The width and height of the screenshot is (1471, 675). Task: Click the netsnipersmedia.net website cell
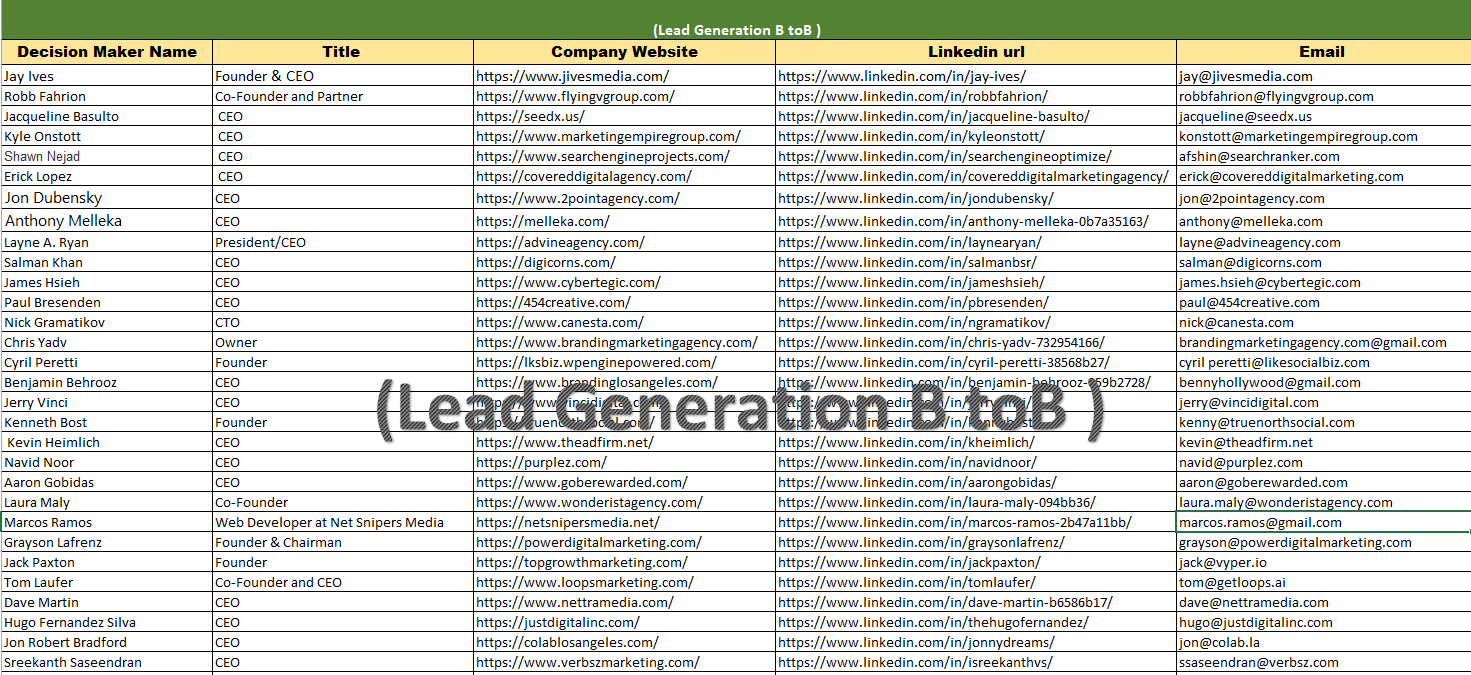click(625, 522)
